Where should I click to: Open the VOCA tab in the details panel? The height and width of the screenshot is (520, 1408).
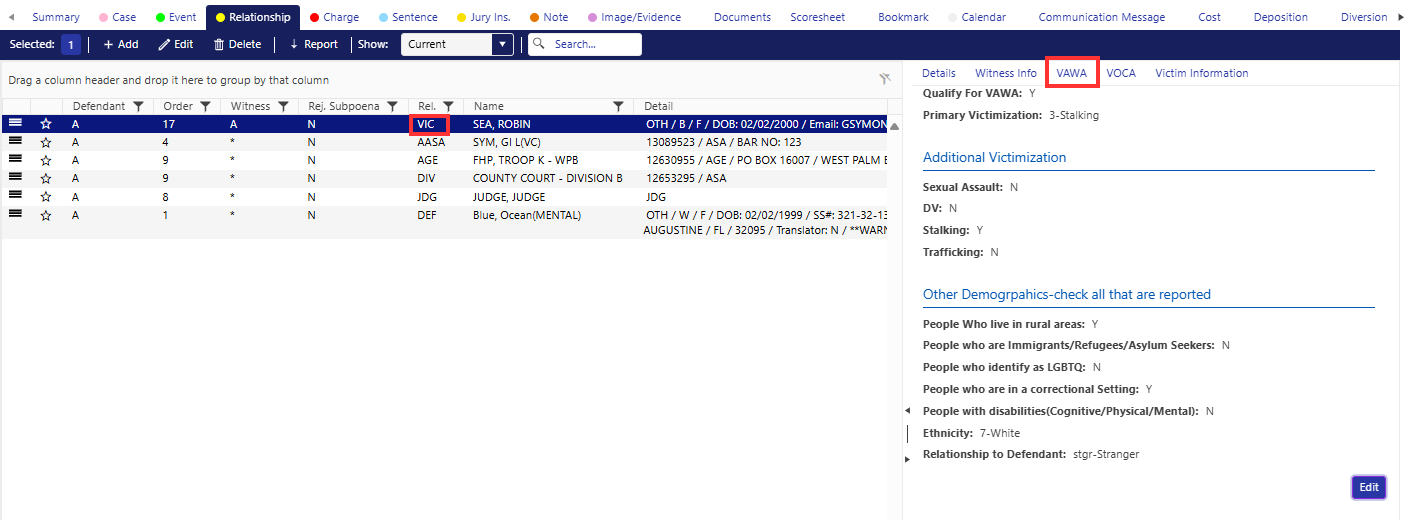coord(1121,73)
